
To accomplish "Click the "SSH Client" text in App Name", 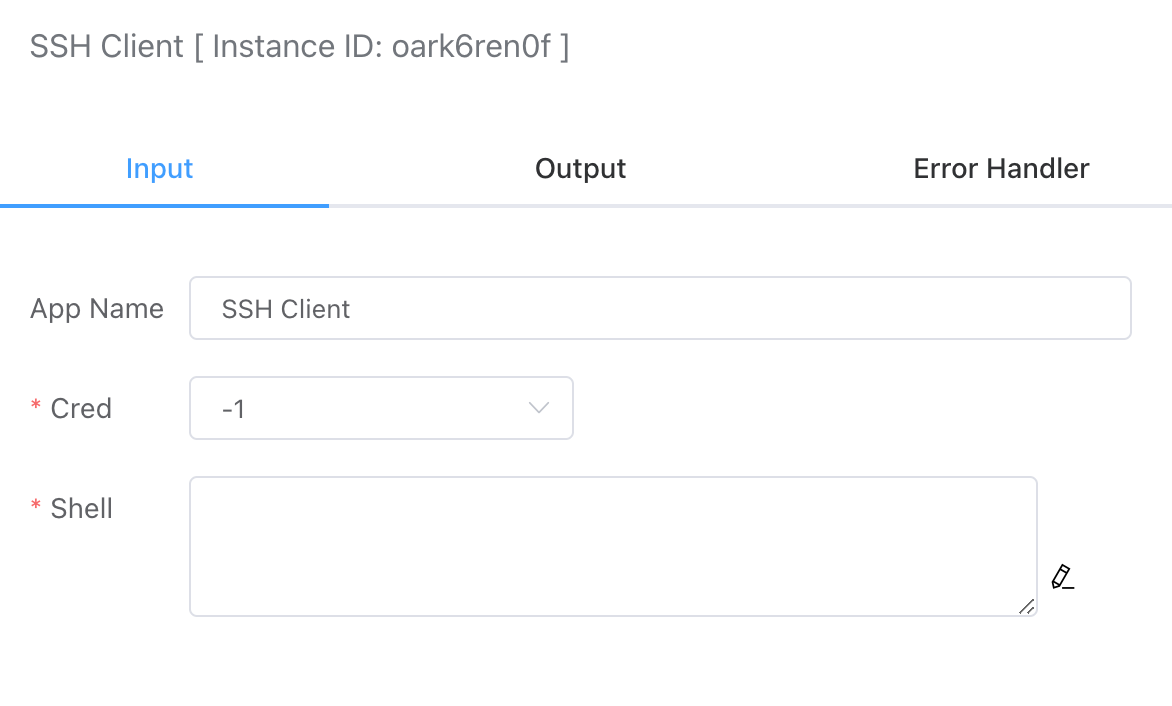I will (286, 309).
